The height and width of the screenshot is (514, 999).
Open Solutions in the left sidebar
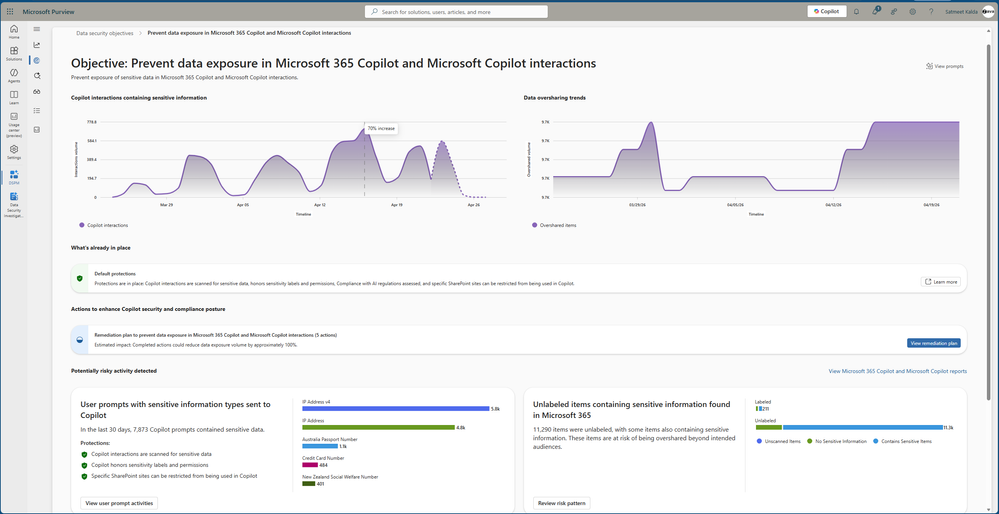(x=14, y=53)
